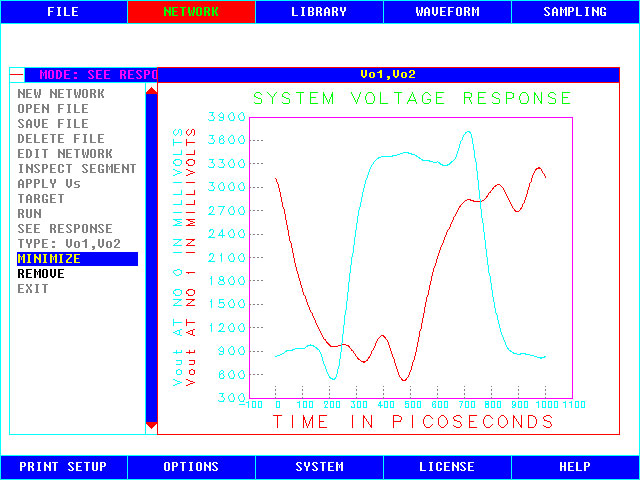Click the 2100 y-axis value
640x480 pixels.
click(x=227, y=258)
